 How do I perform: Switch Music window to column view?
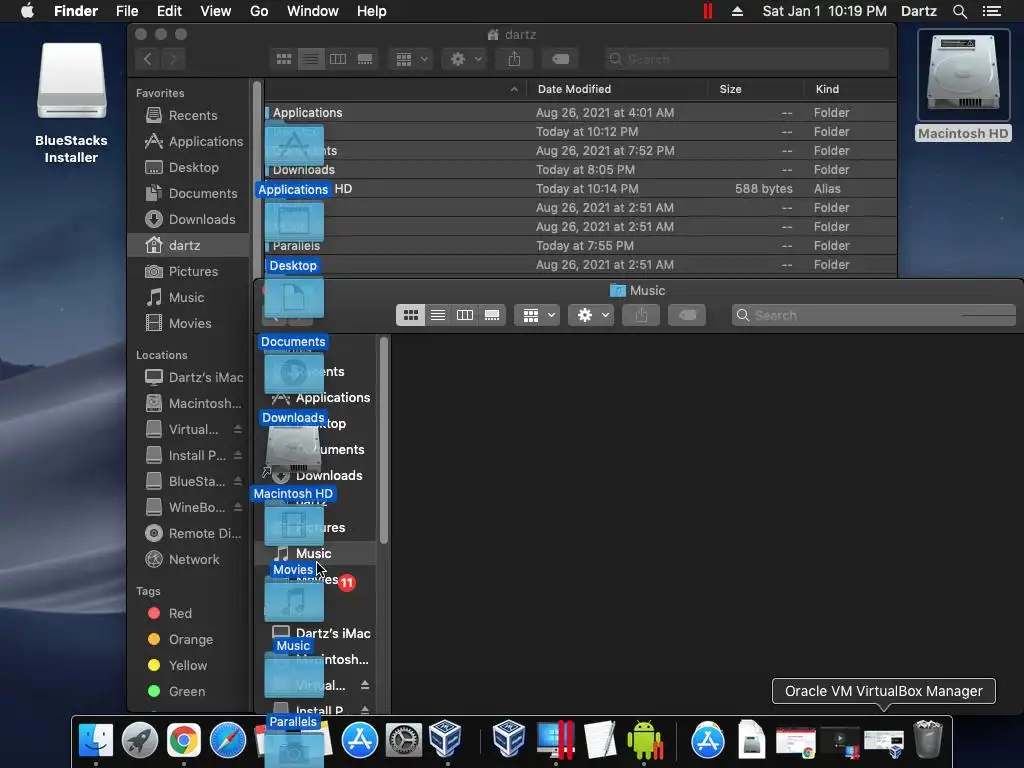[465, 315]
